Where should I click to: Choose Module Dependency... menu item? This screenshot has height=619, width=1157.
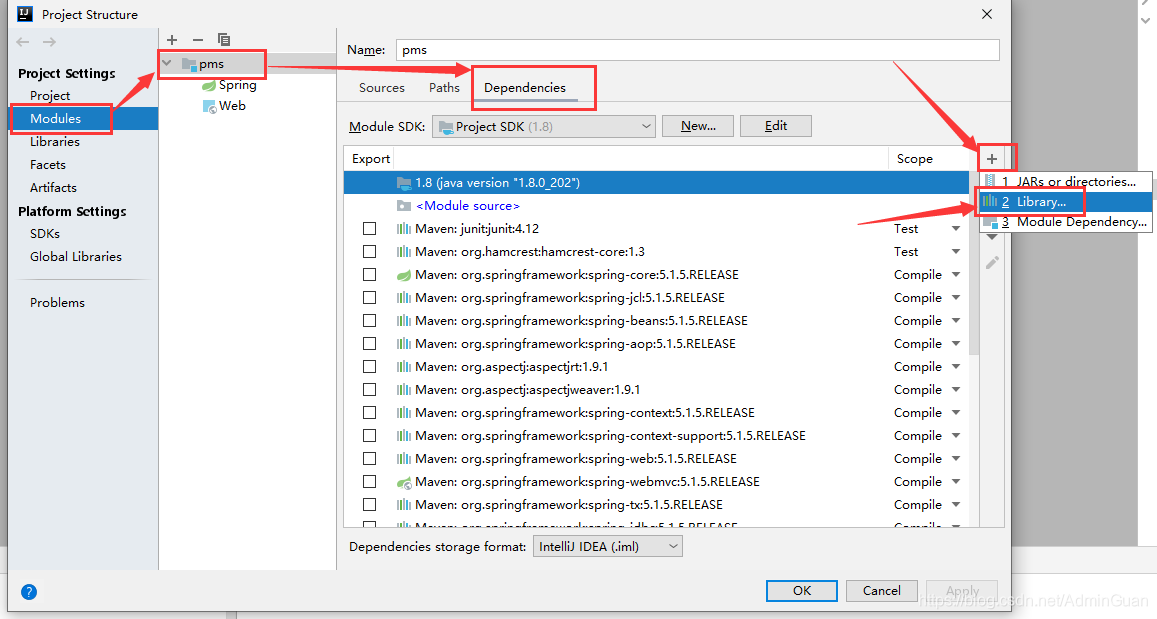coord(1066,222)
